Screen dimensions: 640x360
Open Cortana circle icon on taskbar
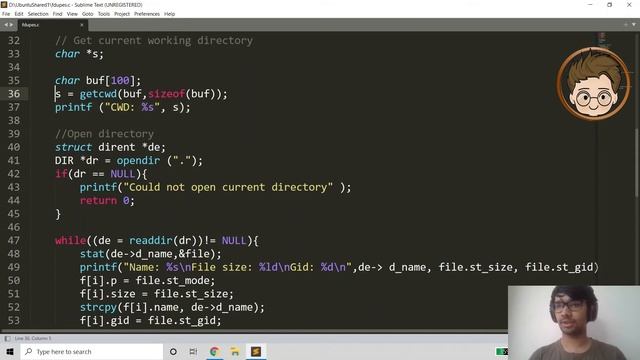173,351
